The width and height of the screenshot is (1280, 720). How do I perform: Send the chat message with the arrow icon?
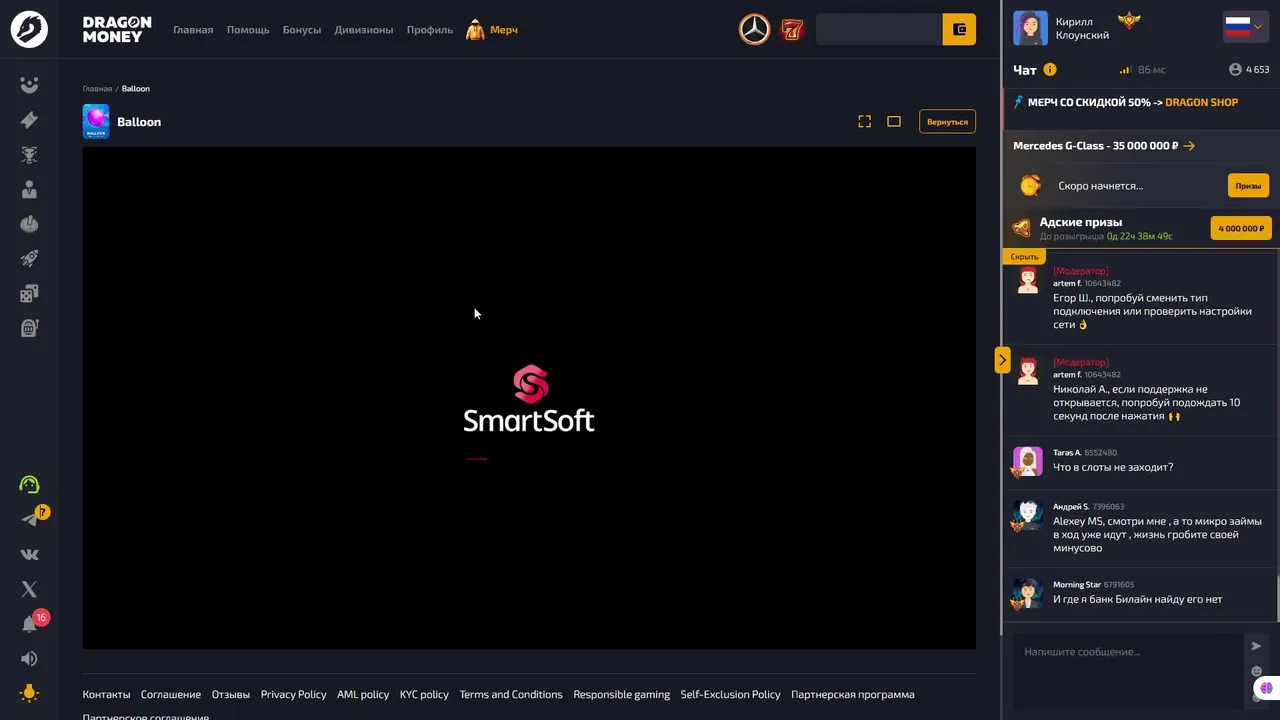click(x=1257, y=646)
